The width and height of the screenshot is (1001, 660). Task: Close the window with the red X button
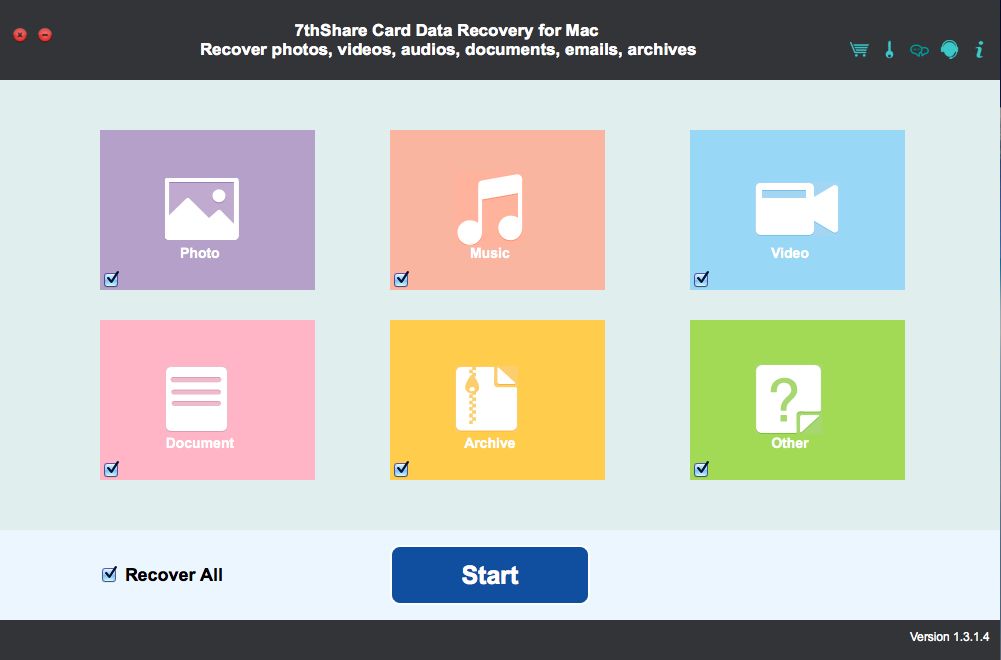pos(20,34)
